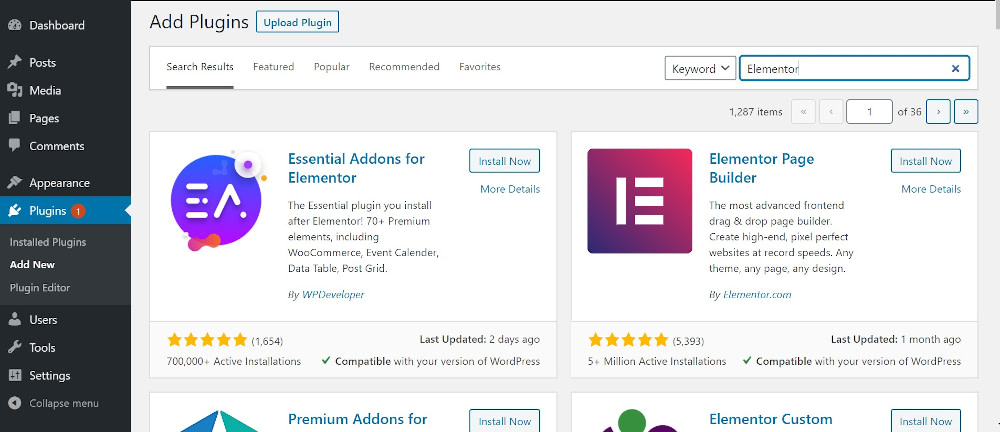Viewport: 1000px width, 432px height.
Task: Install Essential Addons for Elementor
Action: coord(504,161)
